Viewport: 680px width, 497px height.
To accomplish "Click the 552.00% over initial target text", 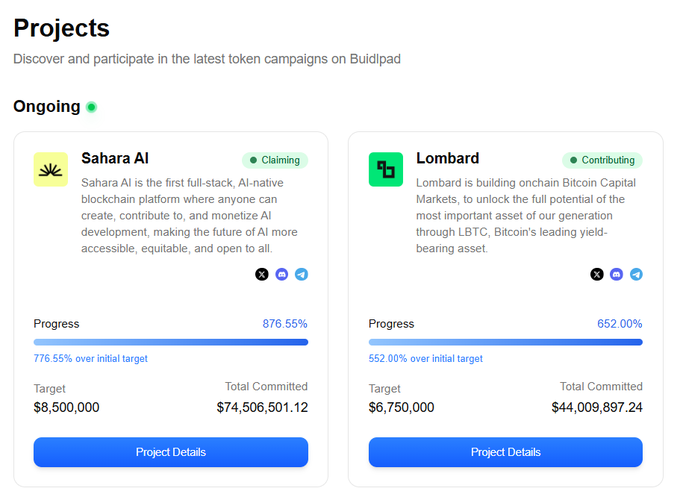I will pos(425,359).
